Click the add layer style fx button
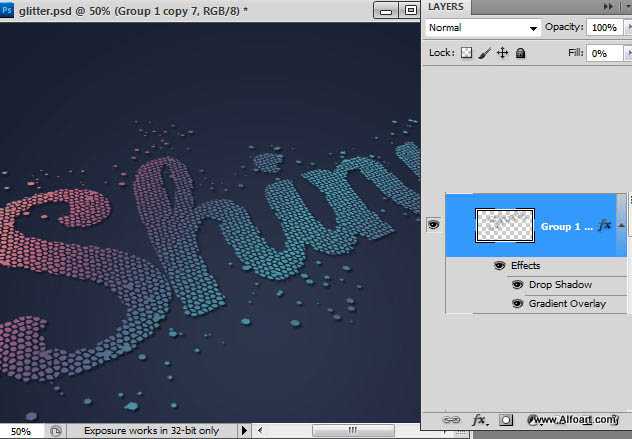Screen dimensions: 632x439 point(479,421)
